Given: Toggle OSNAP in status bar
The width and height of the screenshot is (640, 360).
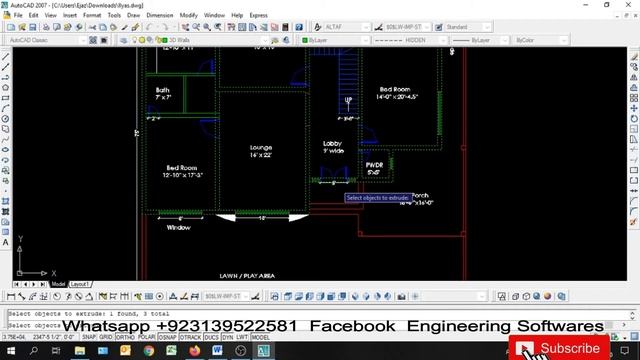Looking at the screenshot, I should point(167,337).
